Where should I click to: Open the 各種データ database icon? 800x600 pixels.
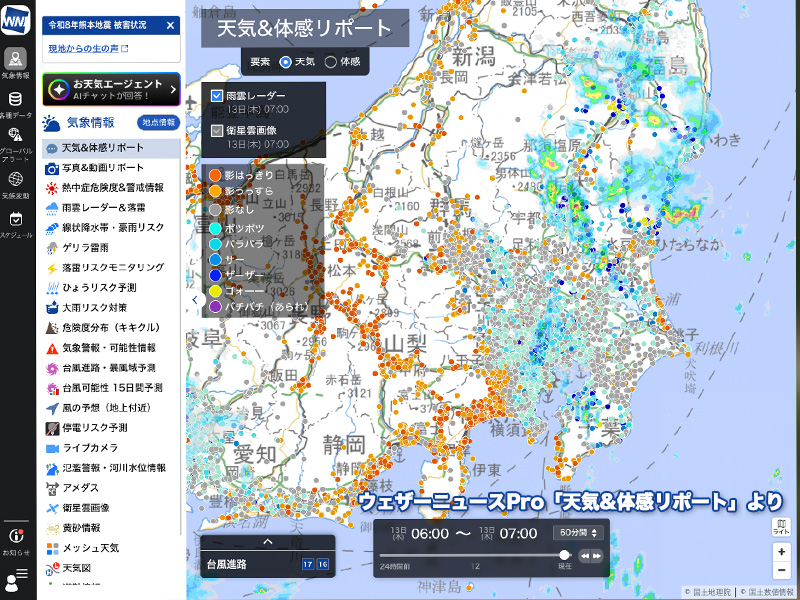pos(15,99)
